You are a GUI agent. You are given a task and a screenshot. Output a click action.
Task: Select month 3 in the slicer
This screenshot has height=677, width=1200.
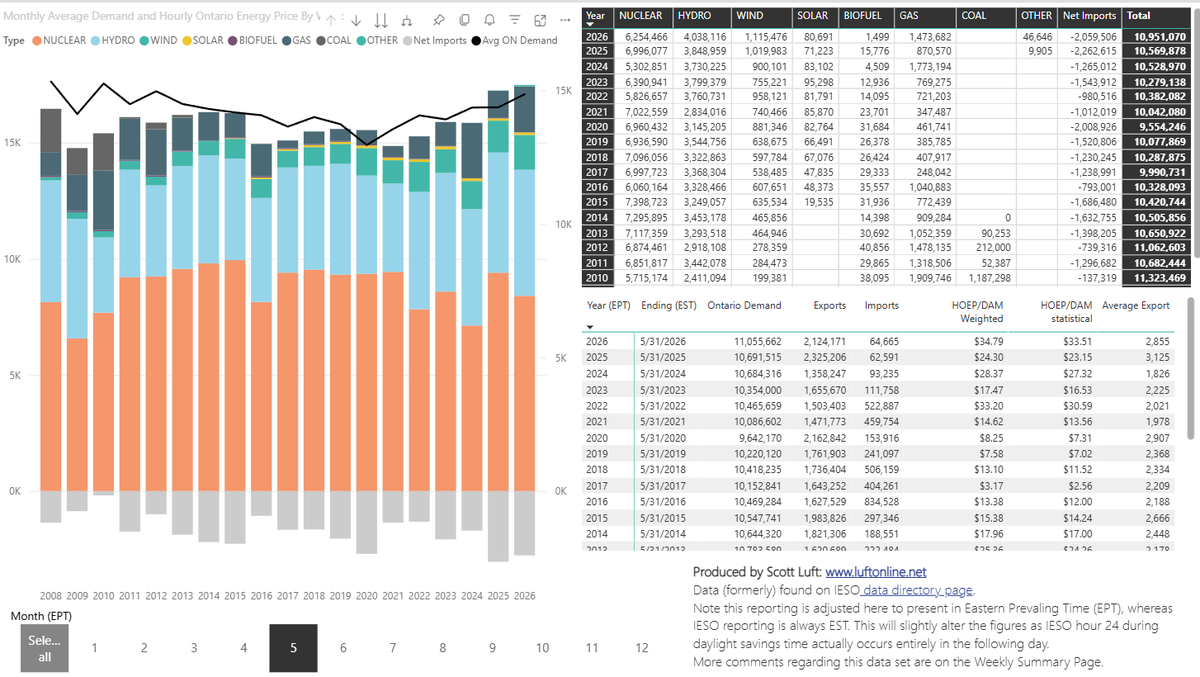coord(194,648)
